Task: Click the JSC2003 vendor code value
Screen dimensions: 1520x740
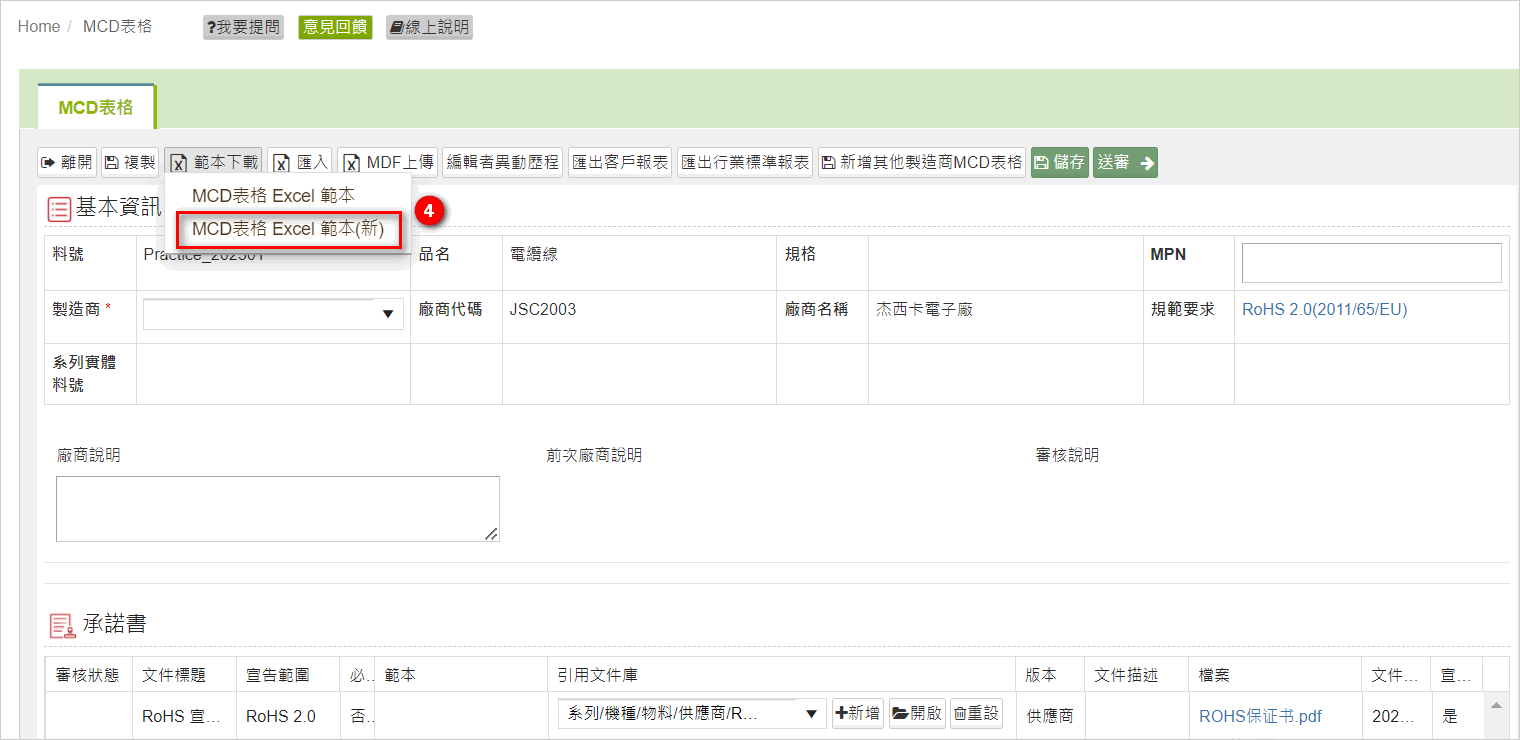Action: pos(543,310)
